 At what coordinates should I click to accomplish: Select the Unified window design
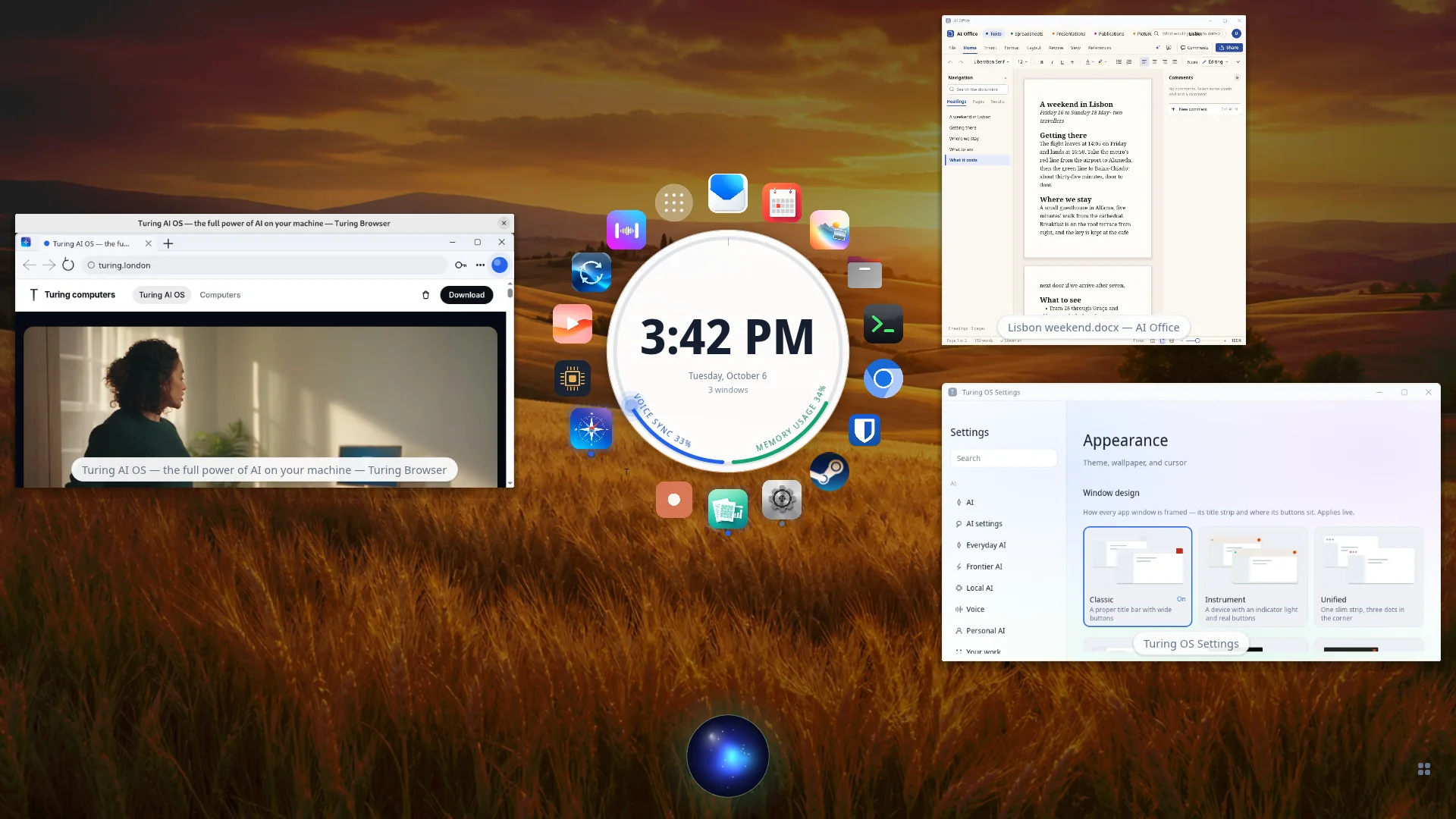point(1369,576)
